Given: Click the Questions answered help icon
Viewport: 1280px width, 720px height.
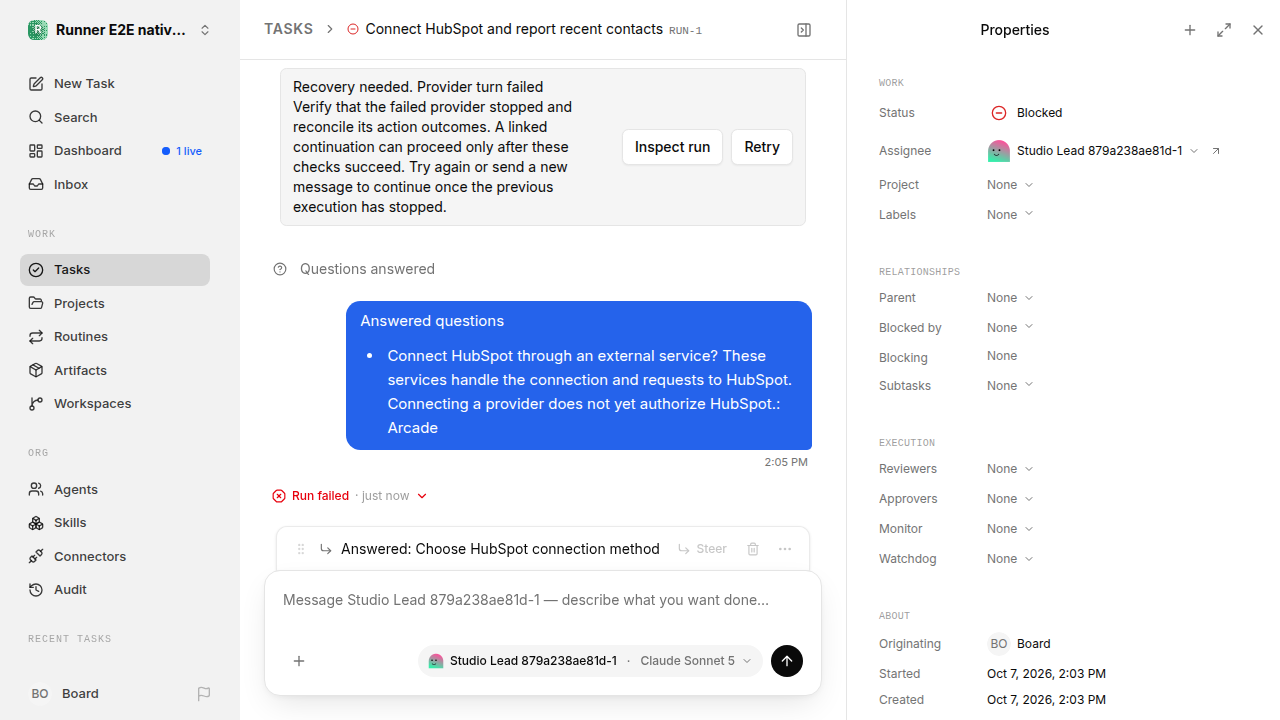Looking at the screenshot, I should 280,269.
